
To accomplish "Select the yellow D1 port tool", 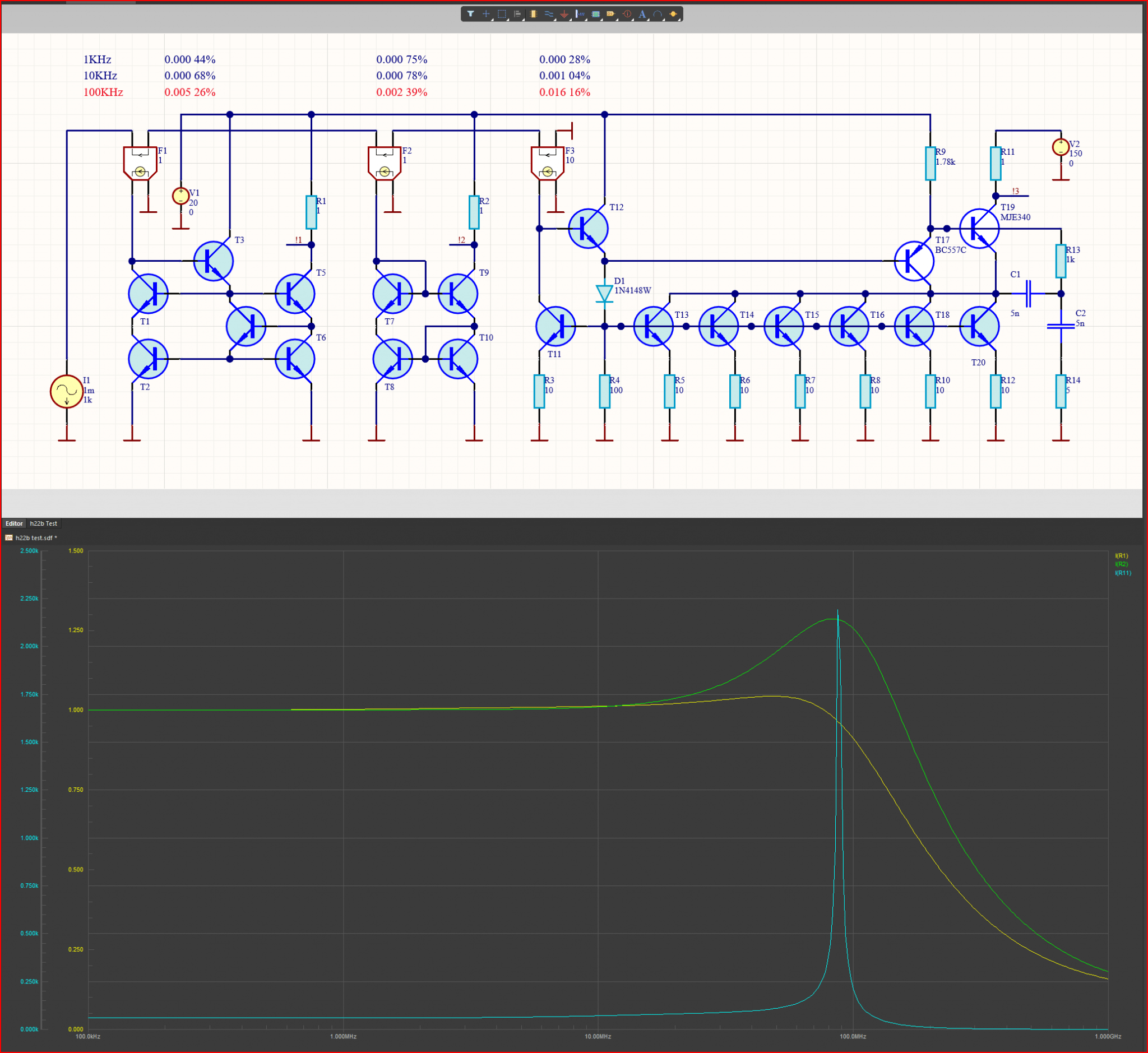I will click(610, 14).
